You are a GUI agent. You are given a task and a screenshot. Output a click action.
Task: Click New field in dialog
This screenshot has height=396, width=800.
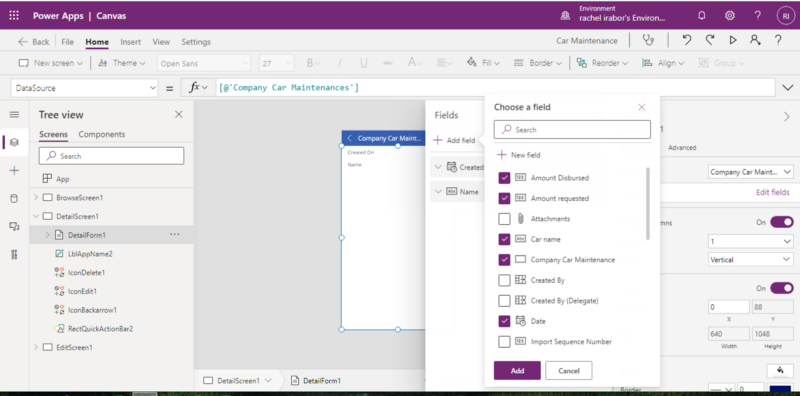tap(519, 155)
